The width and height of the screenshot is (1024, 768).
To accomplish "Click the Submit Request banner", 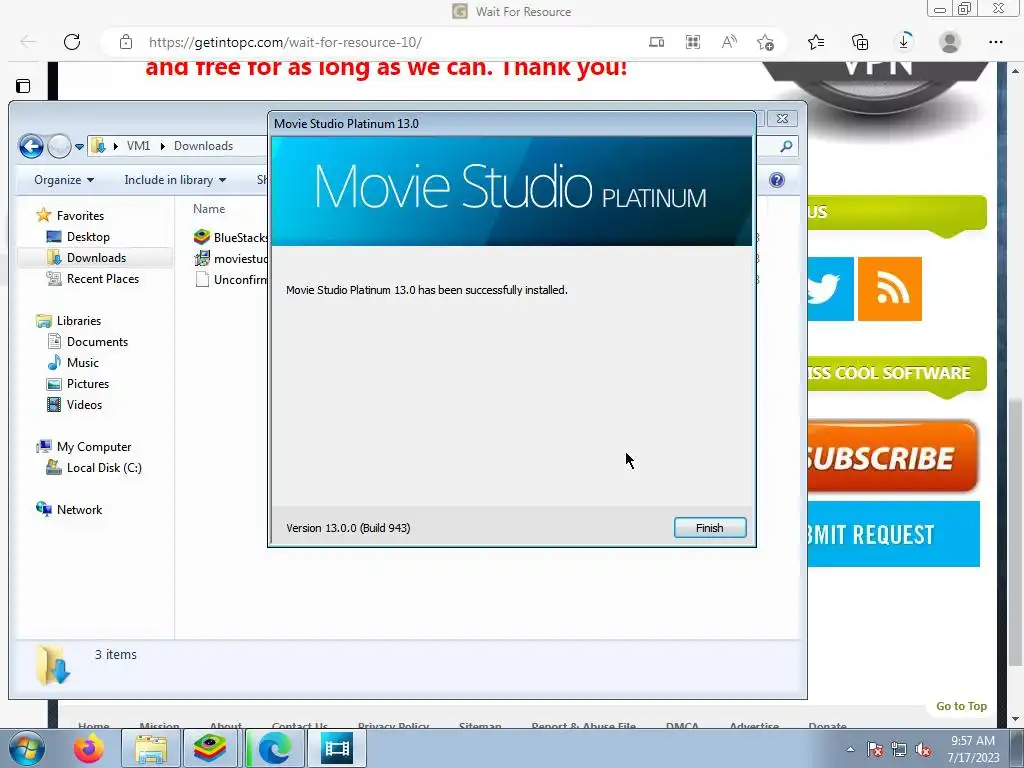I will pyautogui.click(x=893, y=534).
